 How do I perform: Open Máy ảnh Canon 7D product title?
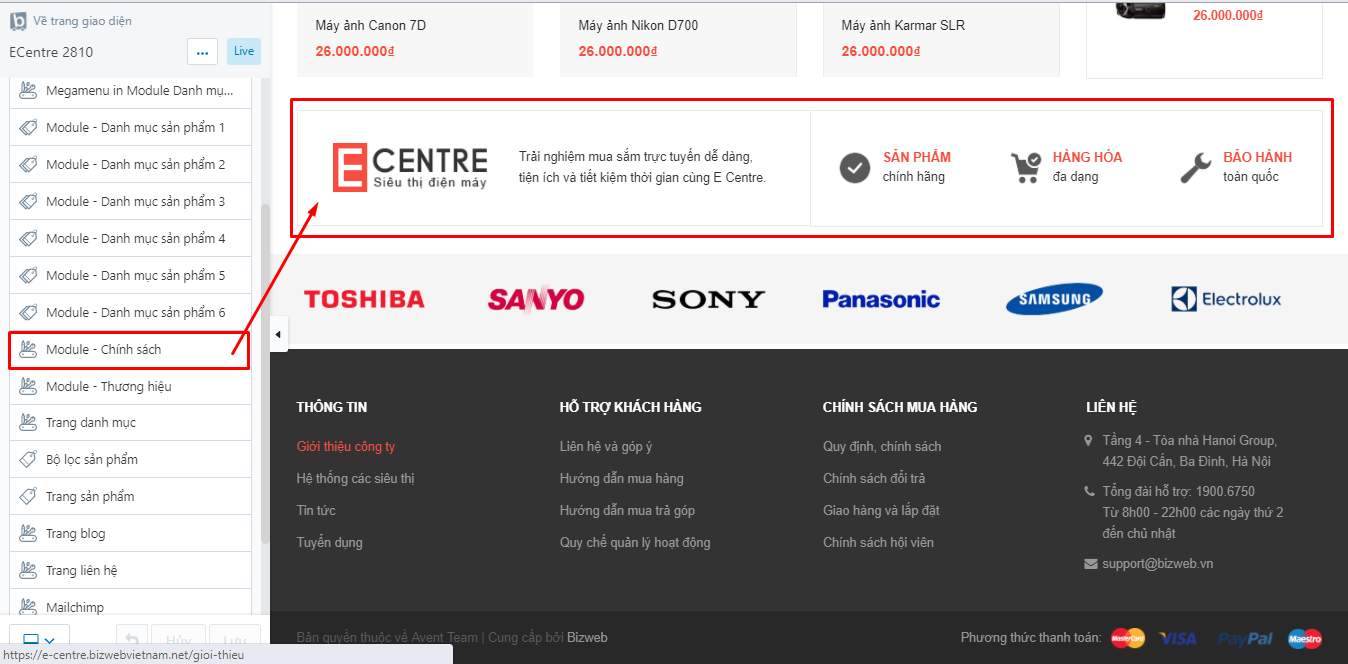(371, 26)
